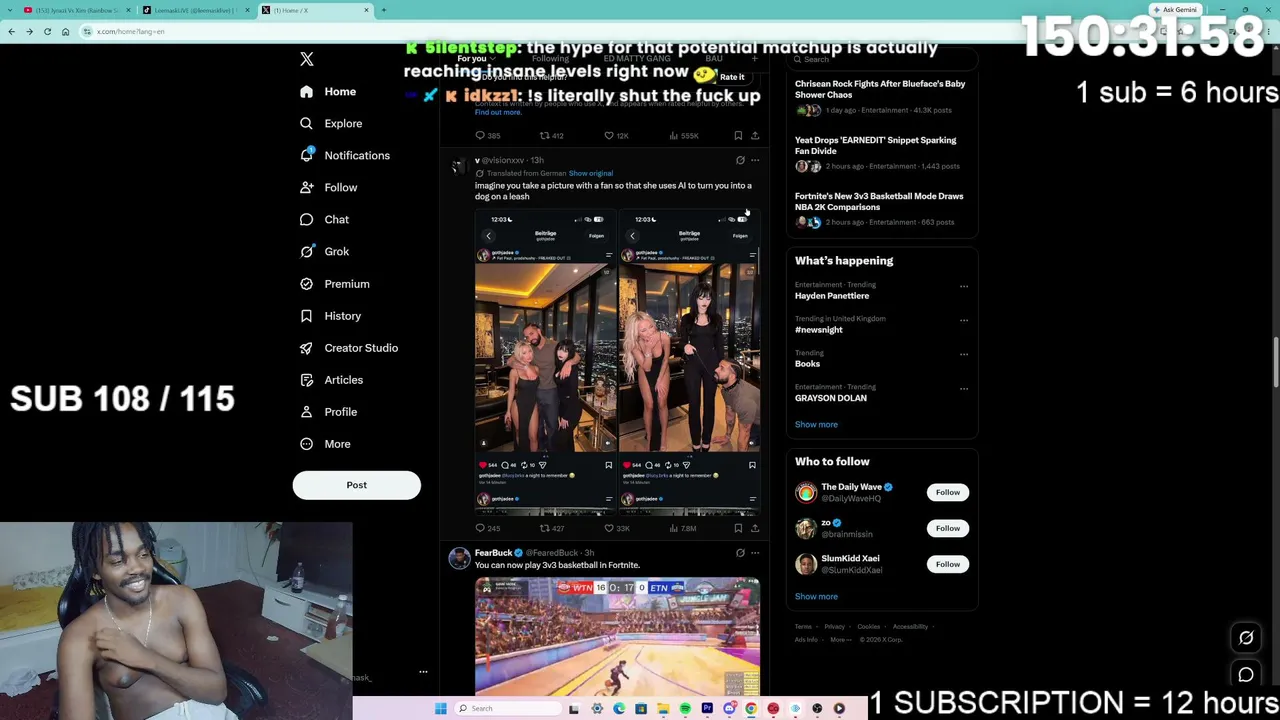Open options for #newsnight trend

point(964,321)
